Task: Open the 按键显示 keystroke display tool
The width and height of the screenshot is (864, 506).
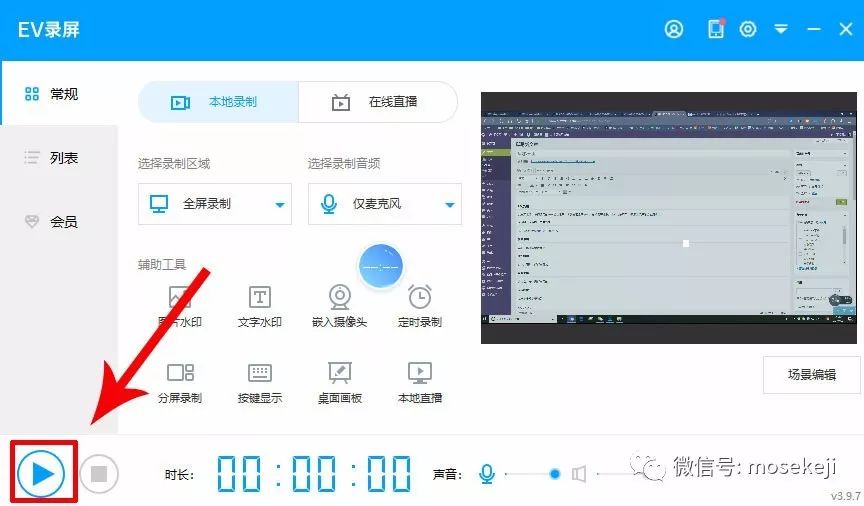Action: click(x=260, y=383)
